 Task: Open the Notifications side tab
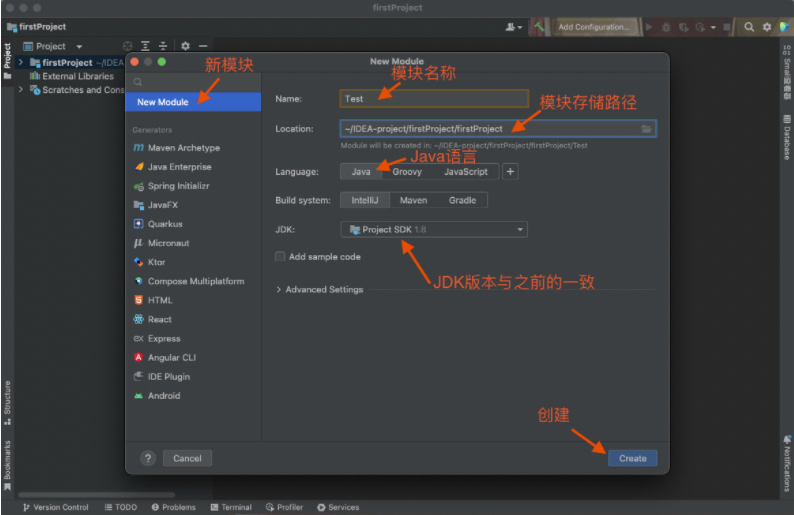[x=786, y=463]
